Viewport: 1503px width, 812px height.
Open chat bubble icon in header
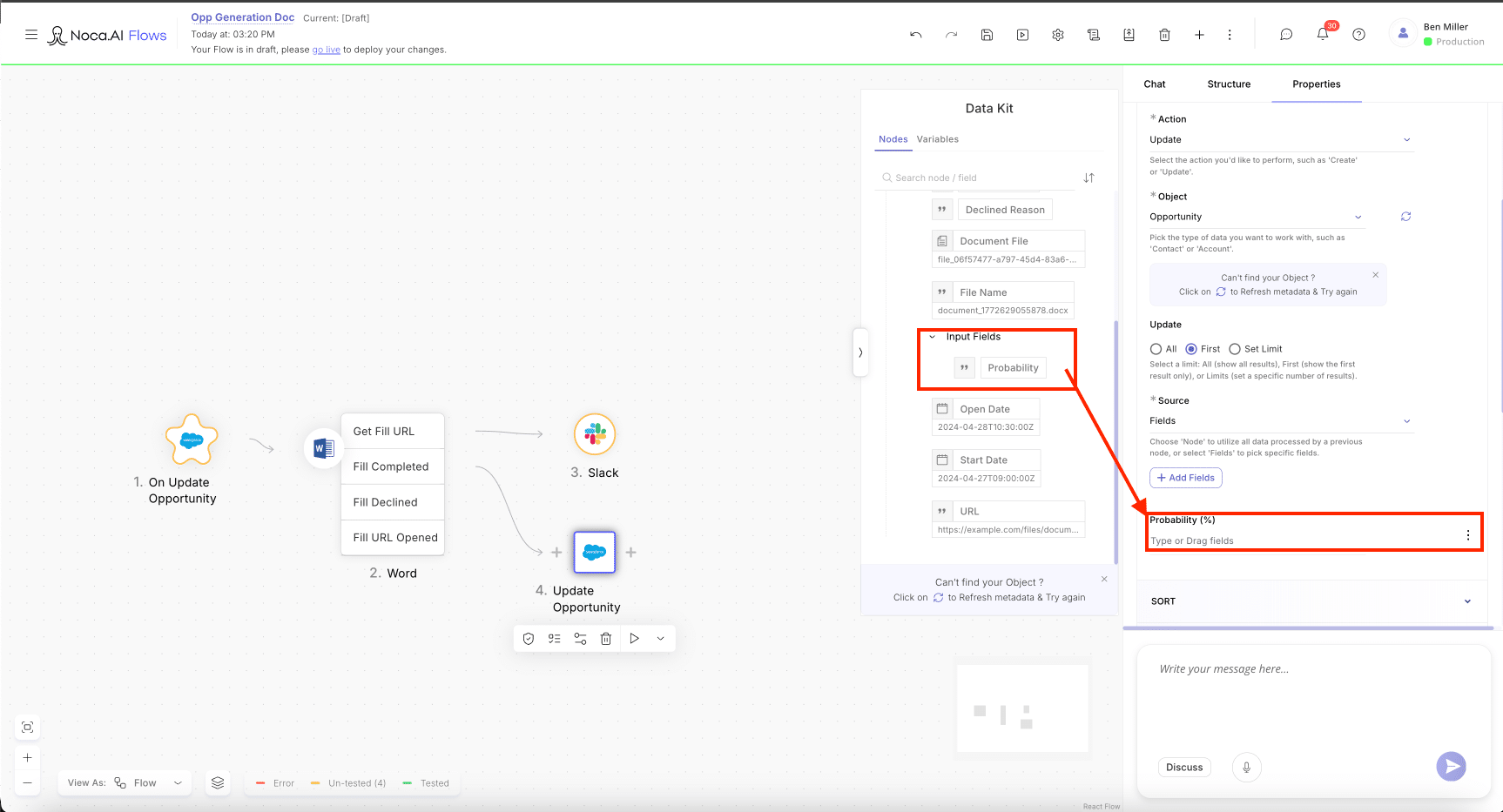click(x=1286, y=35)
